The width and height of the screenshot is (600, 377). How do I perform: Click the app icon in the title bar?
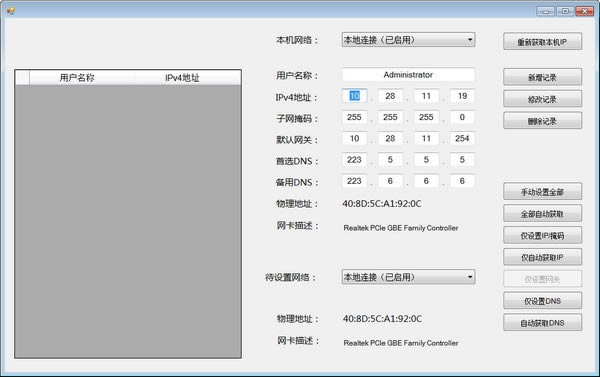pos(11,11)
